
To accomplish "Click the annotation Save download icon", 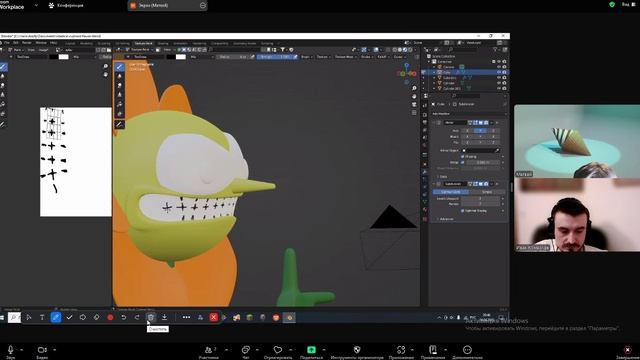I will (164, 317).
